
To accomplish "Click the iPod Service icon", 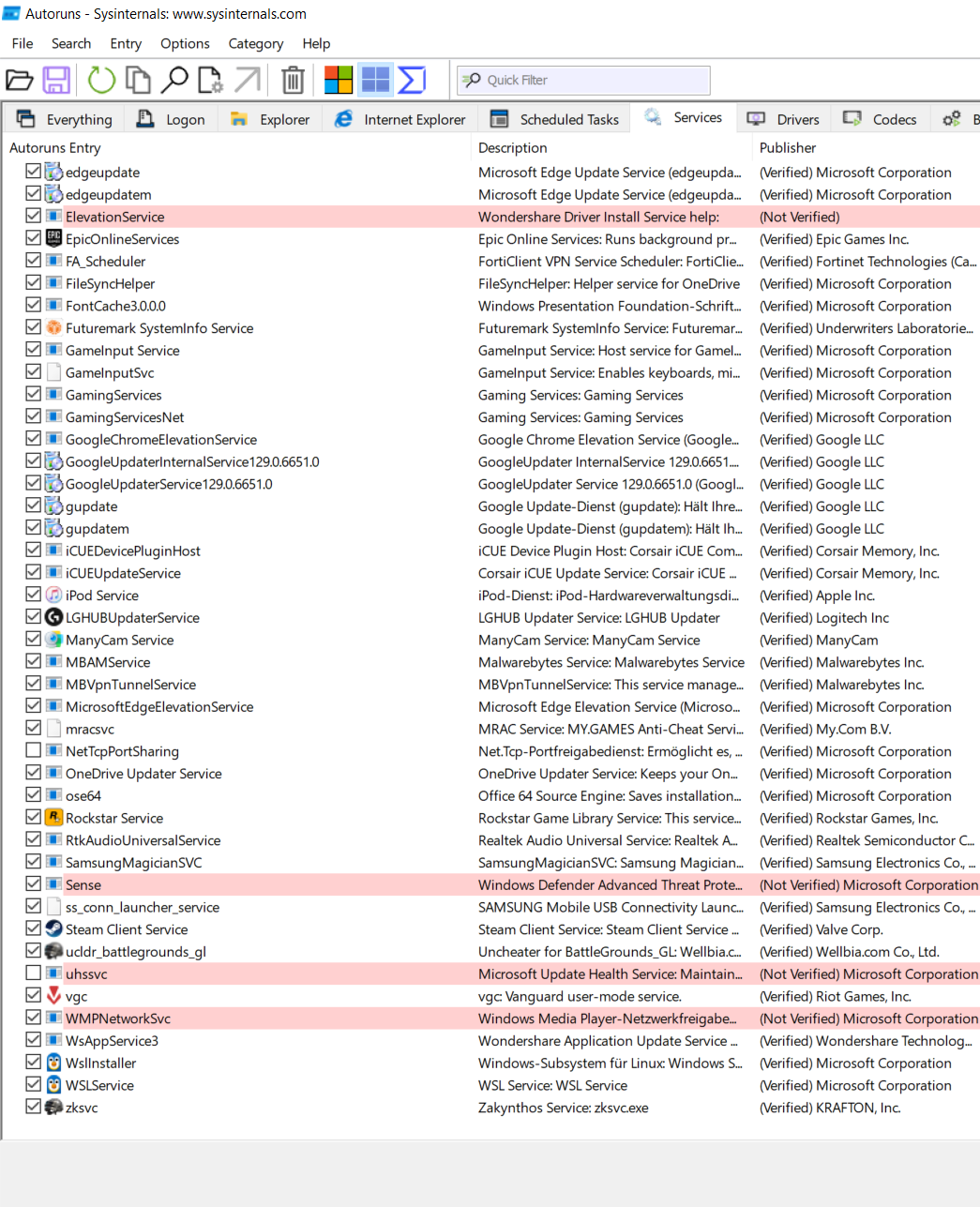I will tap(54, 596).
